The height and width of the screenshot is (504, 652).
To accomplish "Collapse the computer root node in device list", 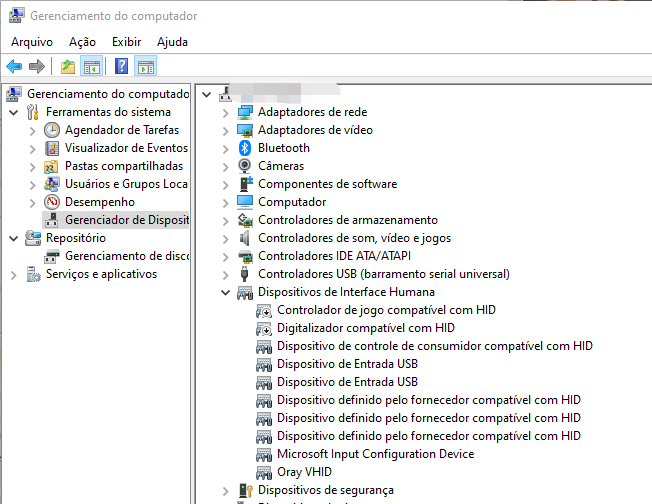I will pyautogui.click(x=206, y=94).
